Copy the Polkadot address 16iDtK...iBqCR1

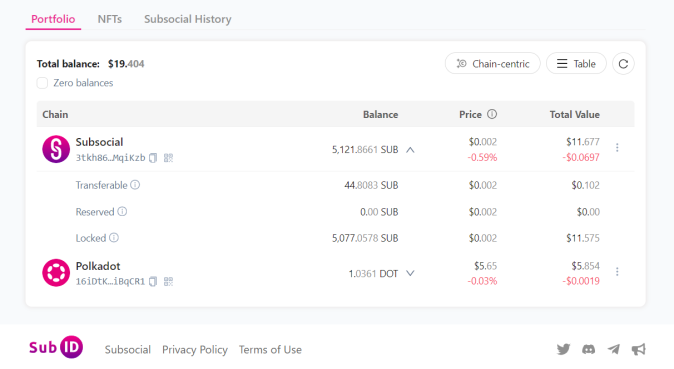point(153,281)
